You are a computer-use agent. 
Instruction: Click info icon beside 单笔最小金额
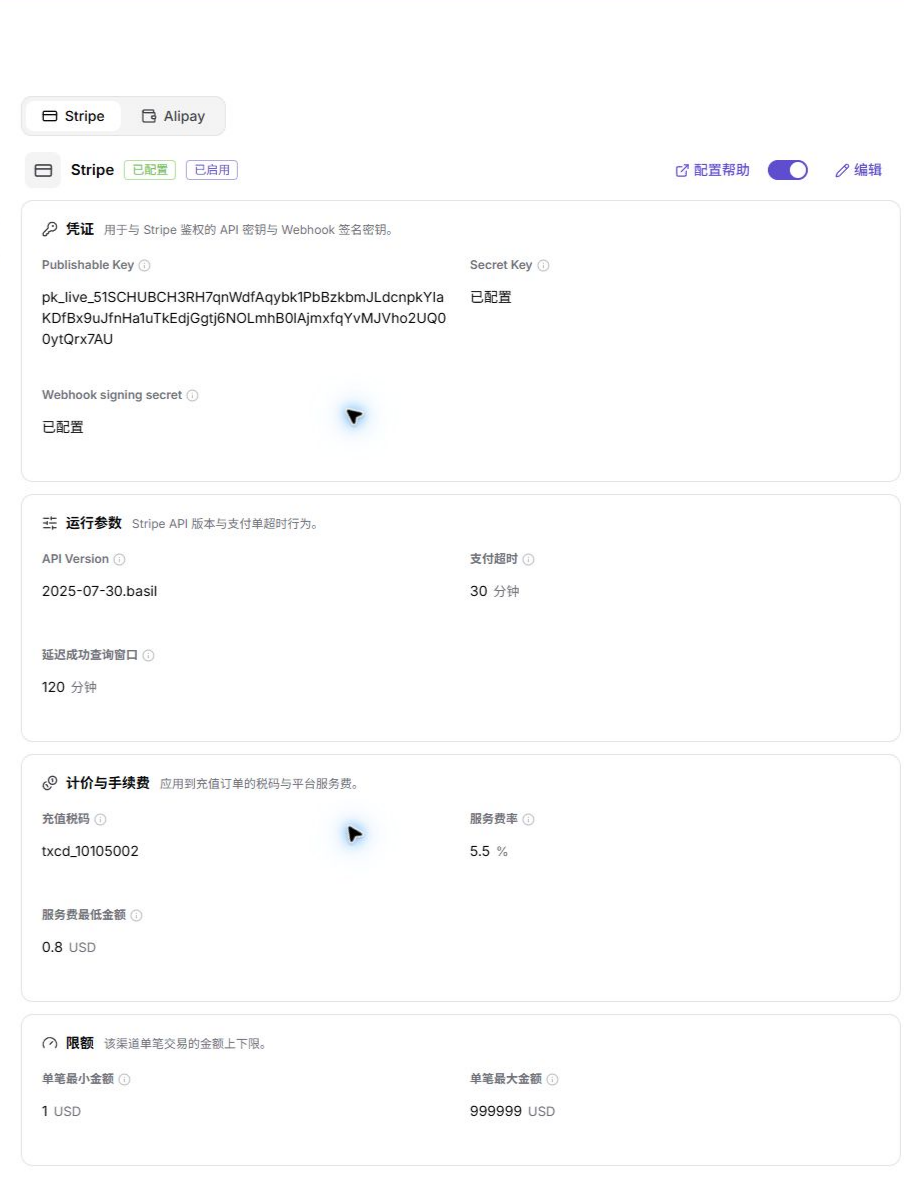click(125, 1080)
